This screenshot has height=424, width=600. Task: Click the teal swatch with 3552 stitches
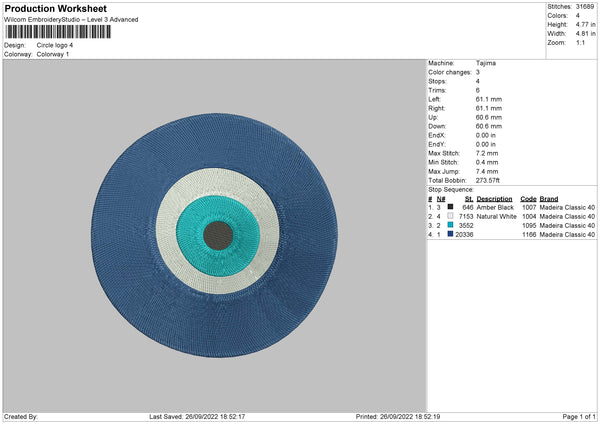pyautogui.click(x=450, y=225)
